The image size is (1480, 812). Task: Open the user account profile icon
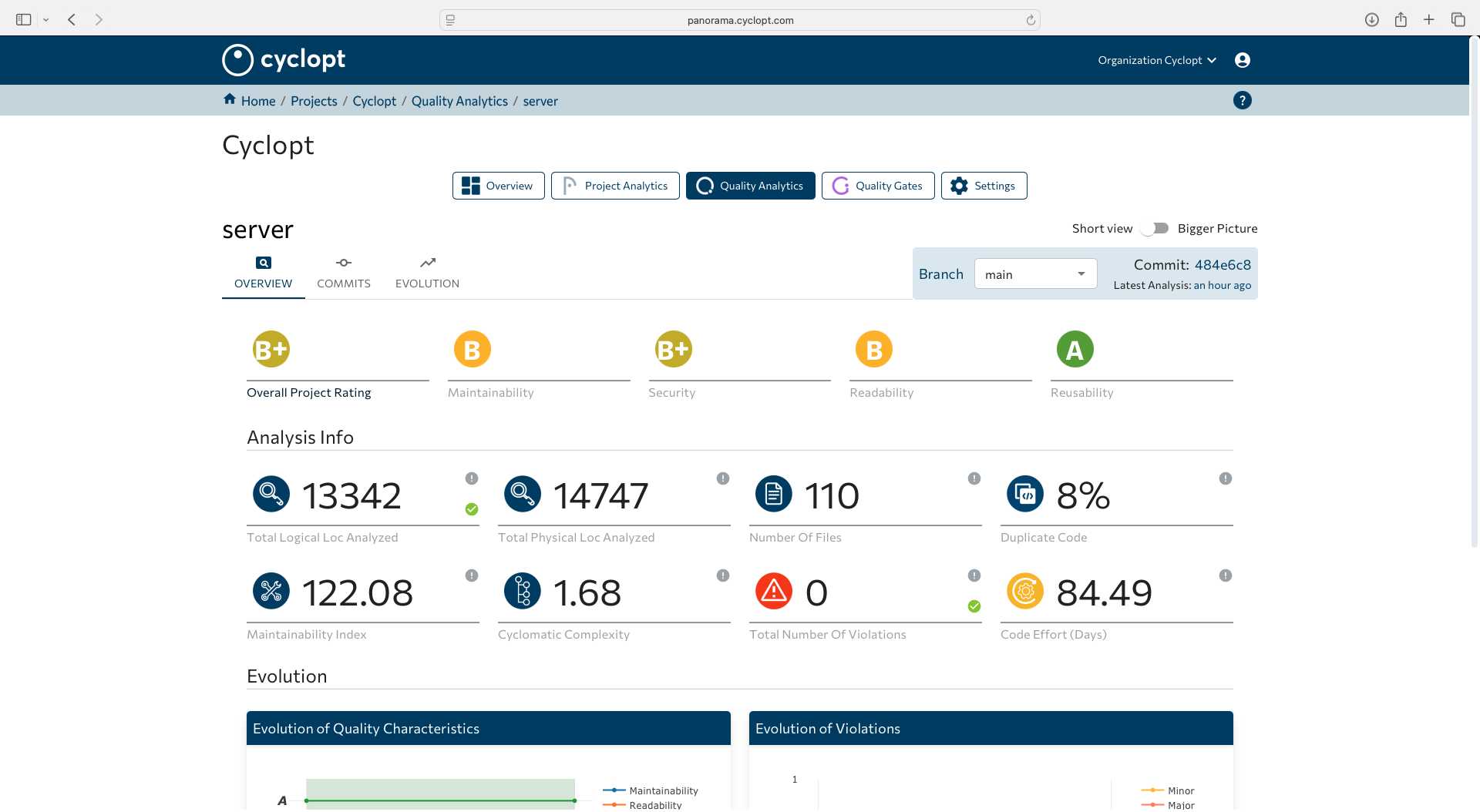pyautogui.click(x=1243, y=60)
